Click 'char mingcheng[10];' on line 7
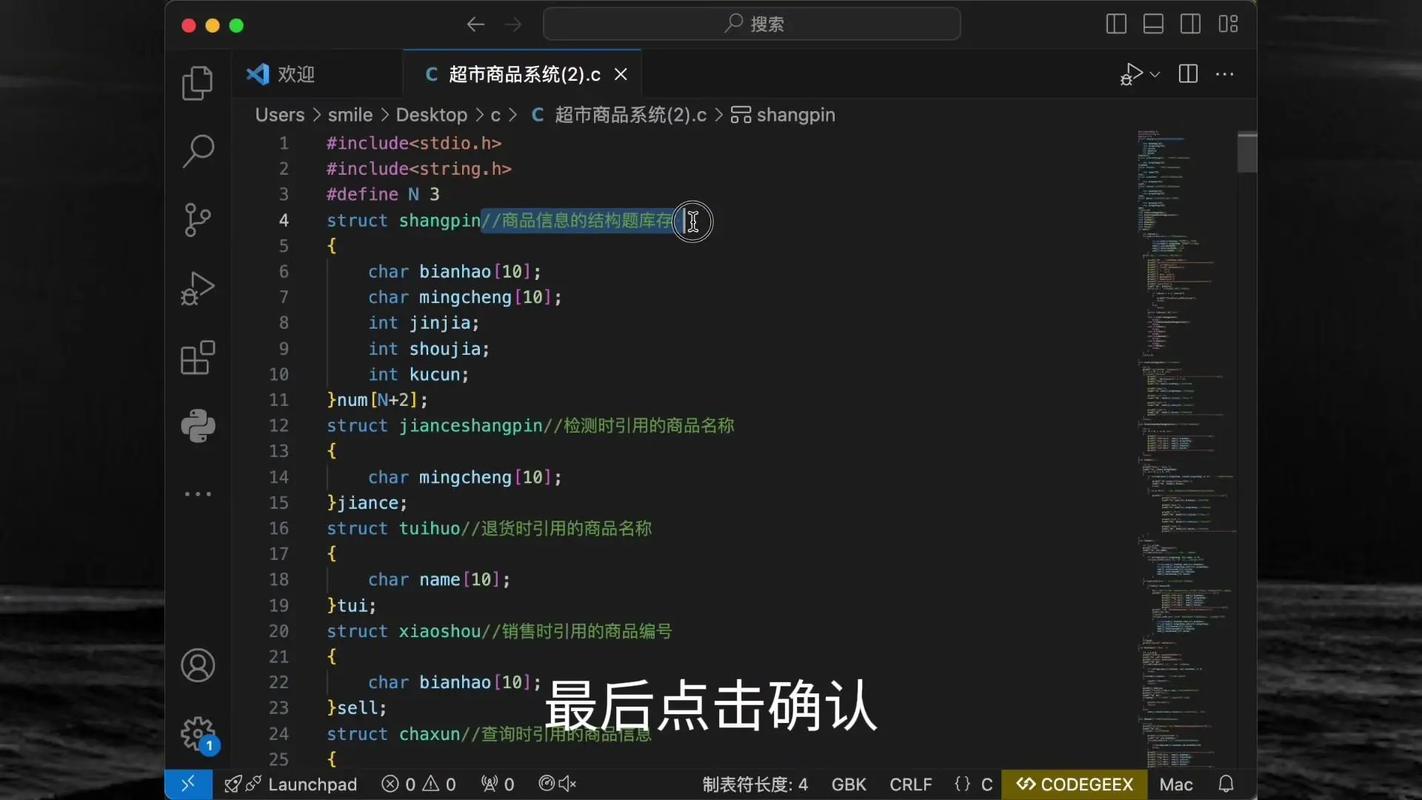Viewport: 1422px width, 800px height. point(465,297)
